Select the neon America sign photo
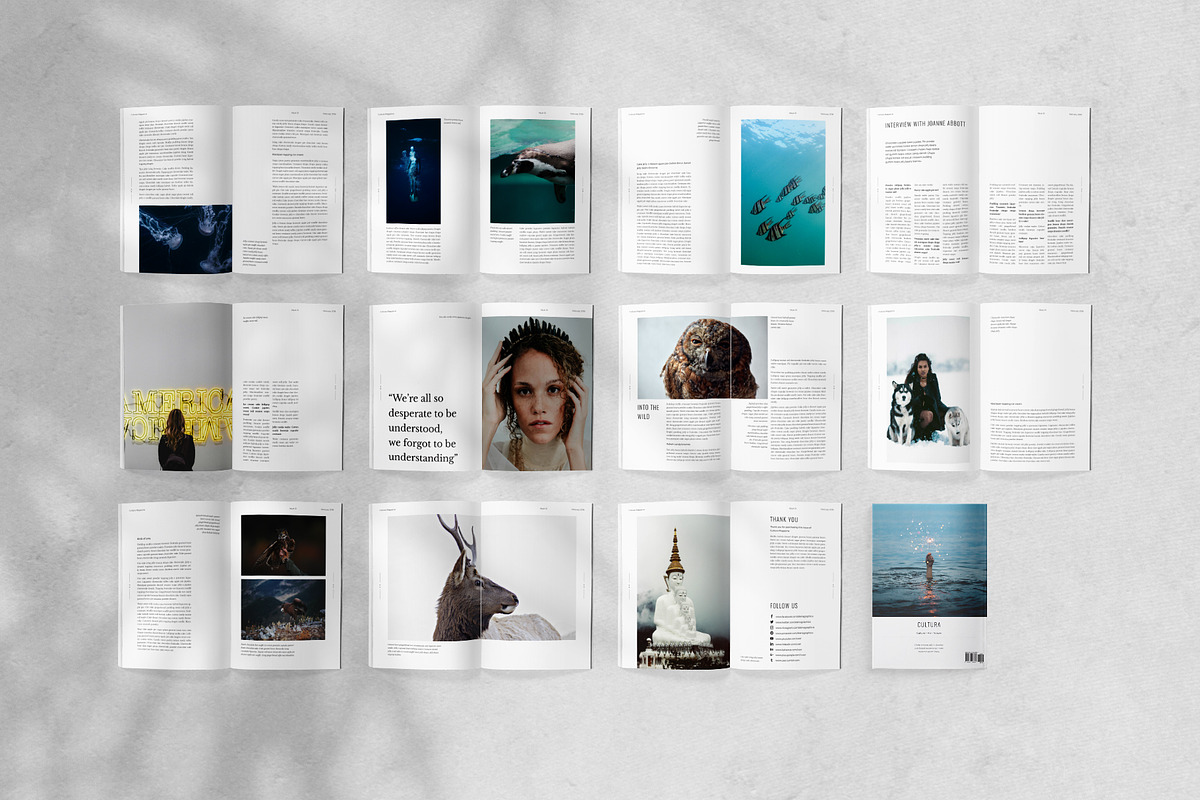Viewport: 1200px width, 800px height. coord(176,387)
